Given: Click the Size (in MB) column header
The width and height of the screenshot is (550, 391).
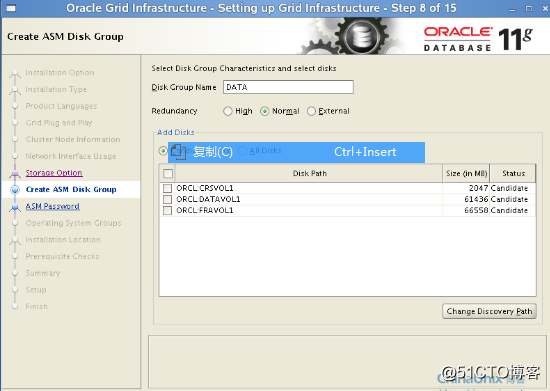Looking at the screenshot, I should point(466,173).
